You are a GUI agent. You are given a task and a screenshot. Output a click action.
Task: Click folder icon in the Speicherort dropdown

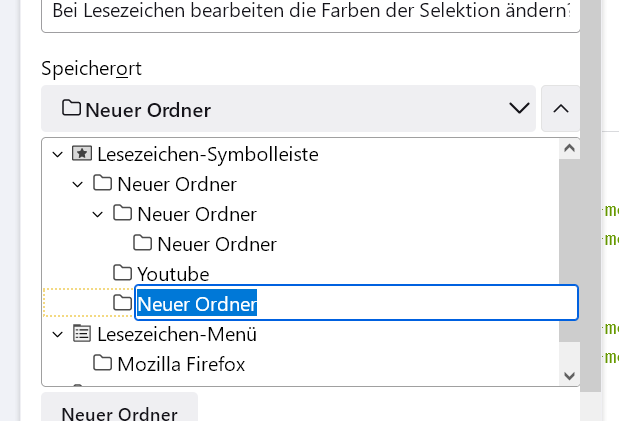click(x=71, y=109)
